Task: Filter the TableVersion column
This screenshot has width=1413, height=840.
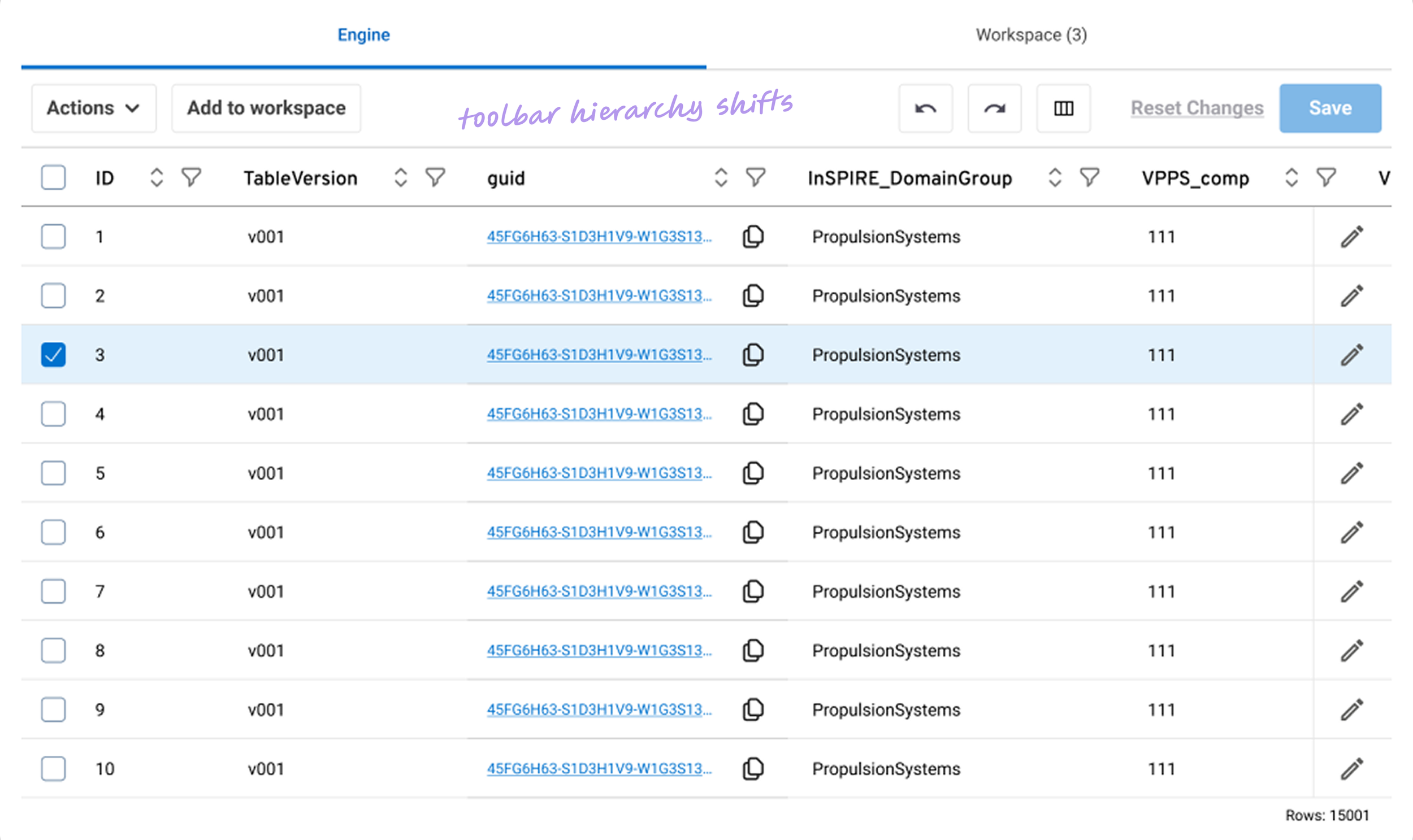Action: click(x=435, y=178)
